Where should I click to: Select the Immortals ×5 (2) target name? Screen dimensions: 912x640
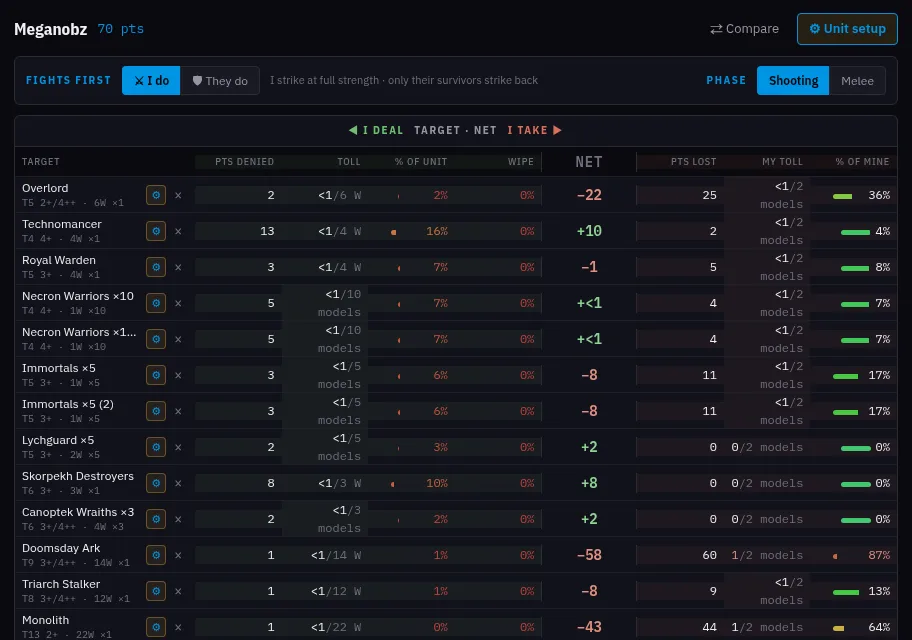click(x=67, y=404)
